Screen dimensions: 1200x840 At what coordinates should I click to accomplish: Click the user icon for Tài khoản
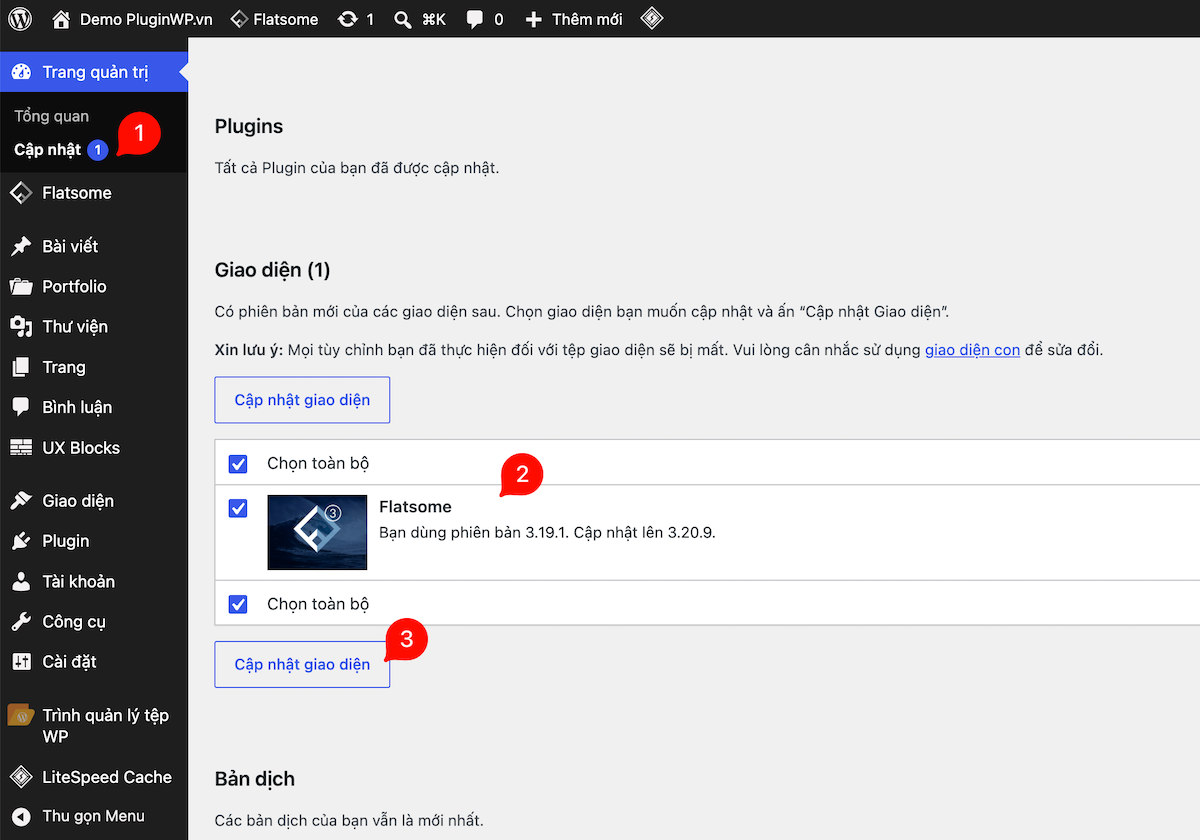[21, 581]
